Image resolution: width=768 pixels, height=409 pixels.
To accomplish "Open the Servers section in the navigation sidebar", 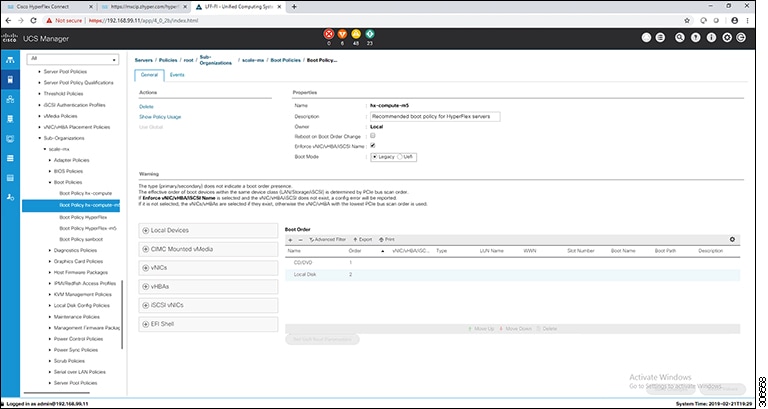I will tap(11, 79).
